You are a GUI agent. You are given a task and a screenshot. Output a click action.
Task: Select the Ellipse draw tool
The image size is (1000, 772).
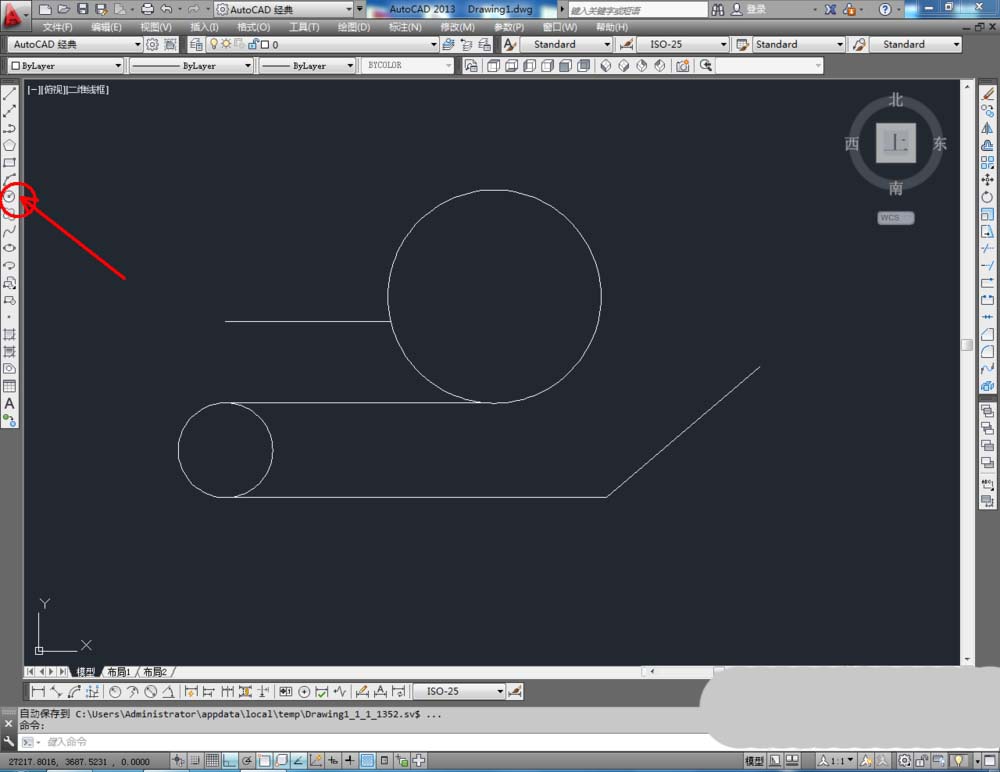[x=10, y=248]
